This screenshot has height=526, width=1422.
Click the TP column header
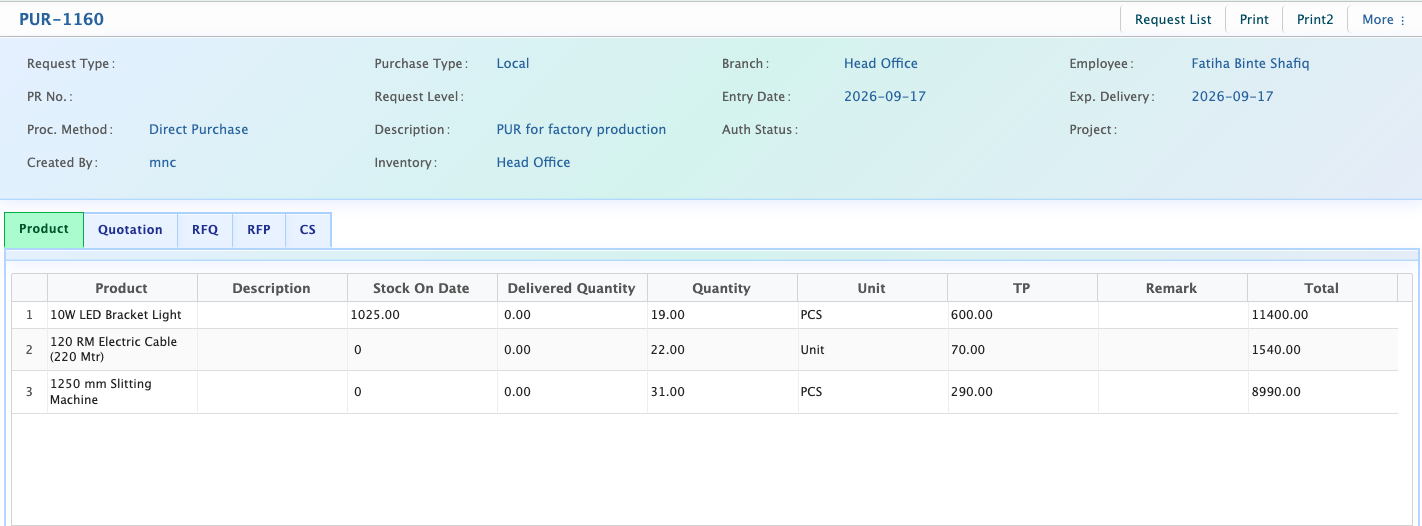click(x=1022, y=288)
